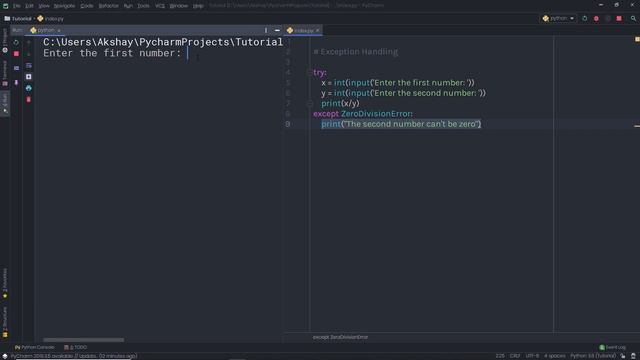The height and width of the screenshot is (360, 640).
Task: Hide the Run tool window with minus icon
Action: (x=277, y=30)
